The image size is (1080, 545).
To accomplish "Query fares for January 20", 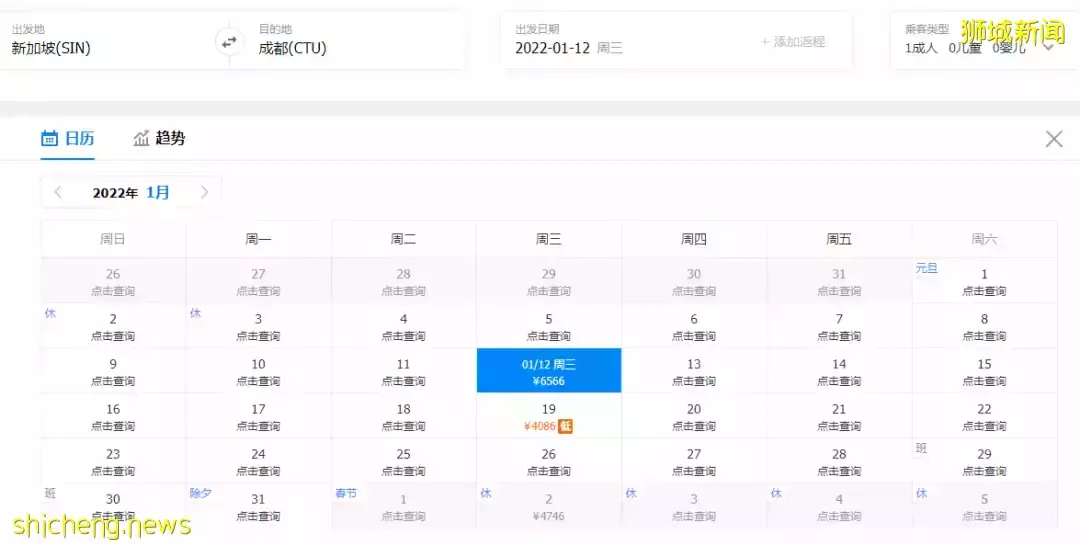I will coord(694,417).
